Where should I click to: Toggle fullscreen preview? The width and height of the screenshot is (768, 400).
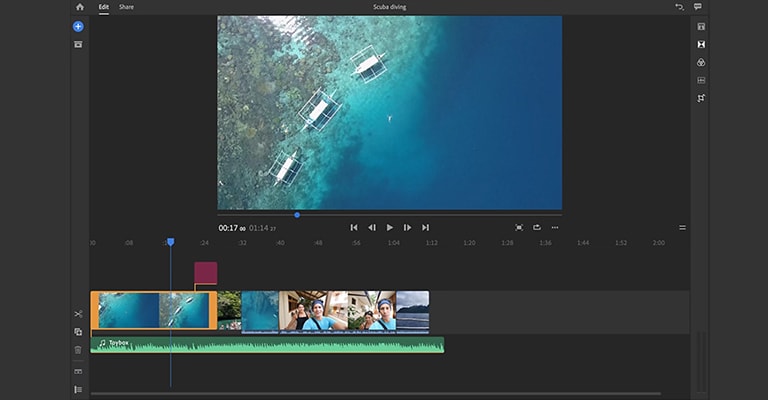point(519,227)
